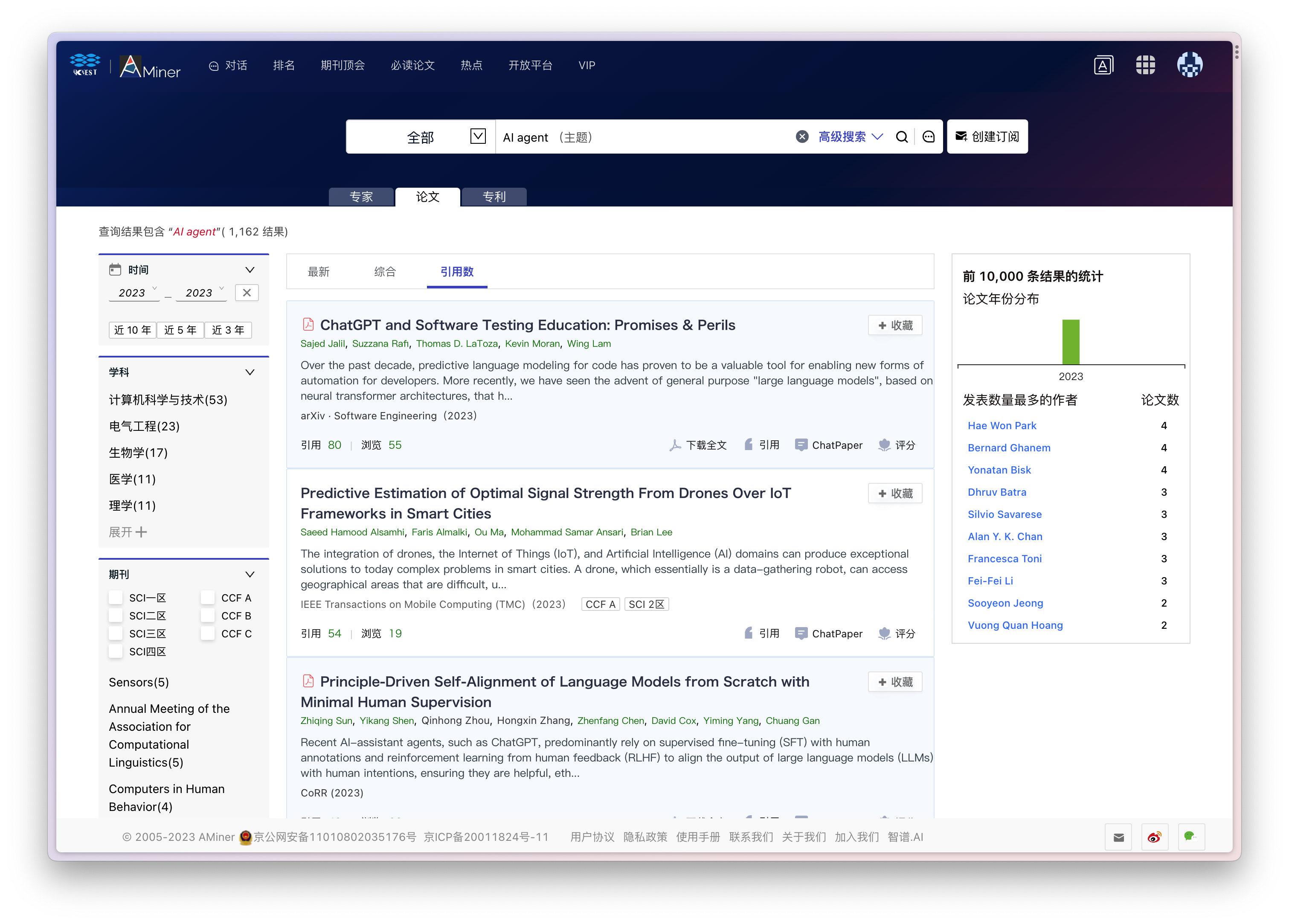1289x924 pixels.
Task: Open the 全部 search scope dropdown
Action: (x=477, y=137)
